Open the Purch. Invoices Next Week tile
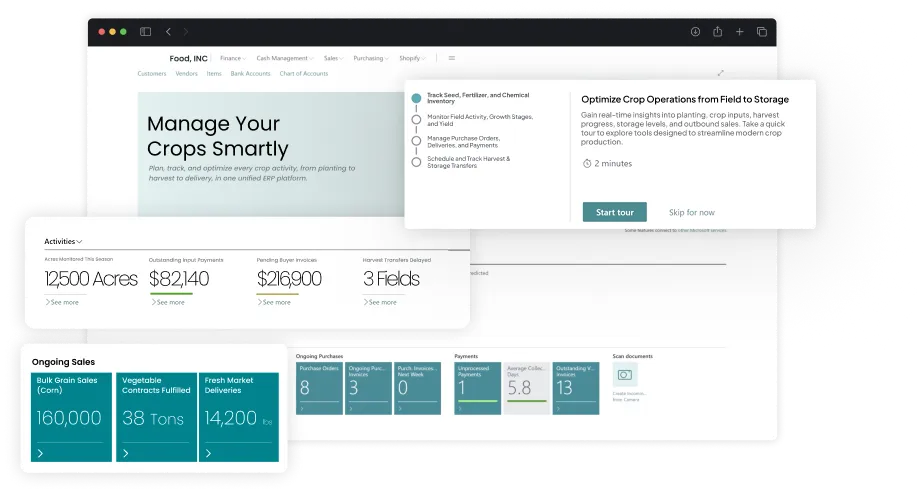 tap(417, 389)
